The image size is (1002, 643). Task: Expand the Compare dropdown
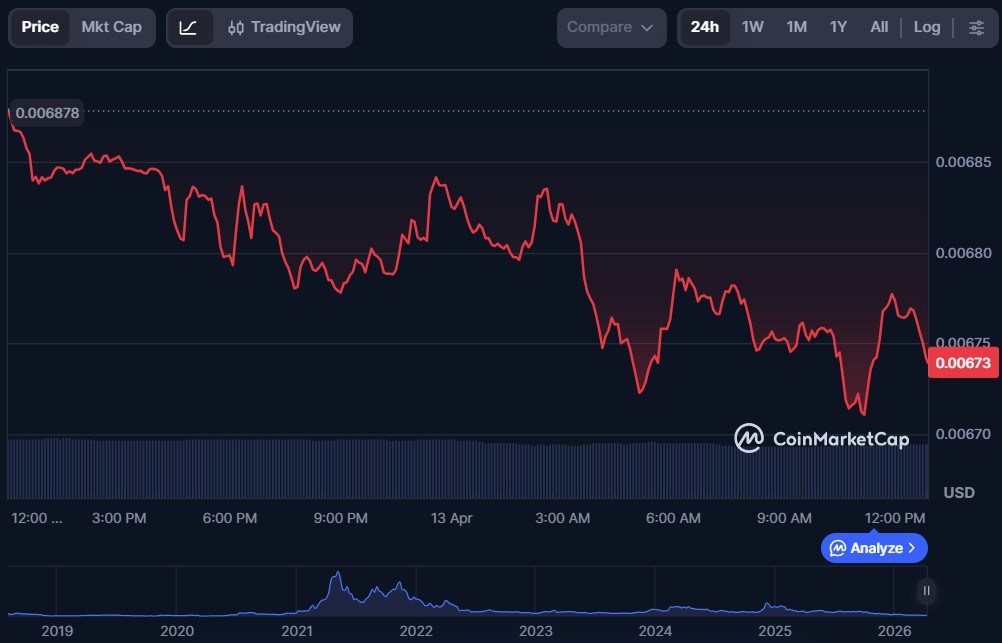click(x=610, y=27)
